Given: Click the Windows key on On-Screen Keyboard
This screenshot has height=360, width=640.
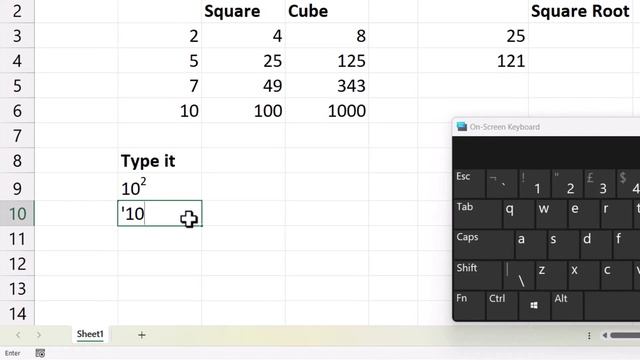Looking at the screenshot, I should click(534, 305).
